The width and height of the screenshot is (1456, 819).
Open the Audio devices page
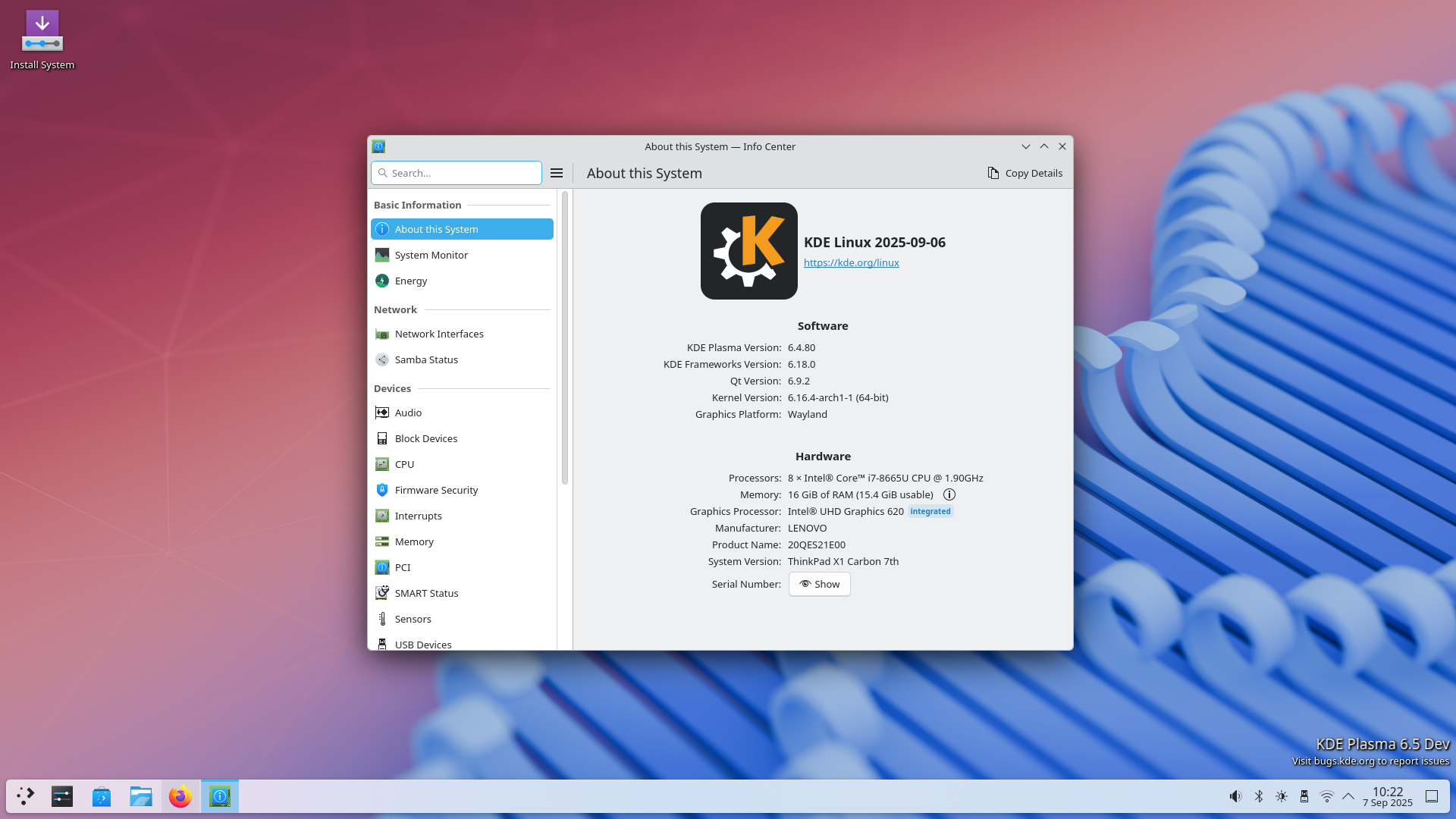click(462, 413)
